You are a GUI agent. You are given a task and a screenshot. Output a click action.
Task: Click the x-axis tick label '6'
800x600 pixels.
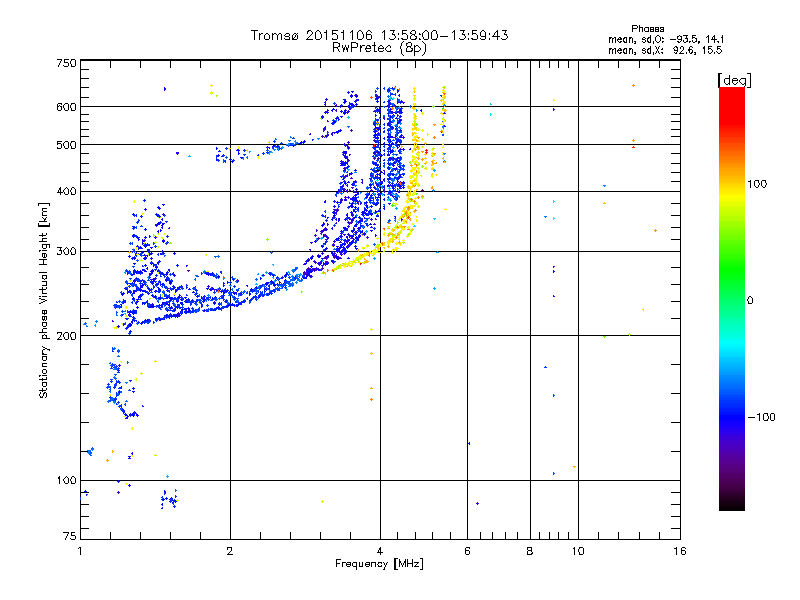coord(467,551)
